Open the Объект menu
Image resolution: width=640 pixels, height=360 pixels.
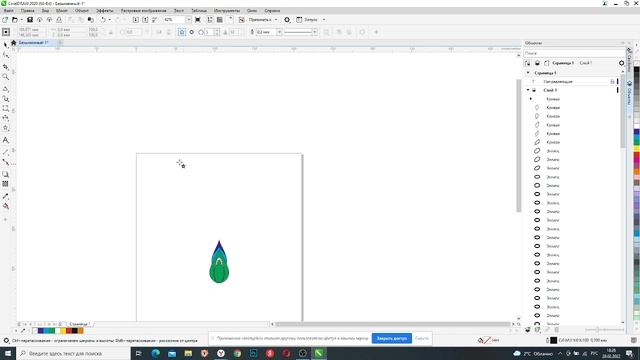point(82,11)
